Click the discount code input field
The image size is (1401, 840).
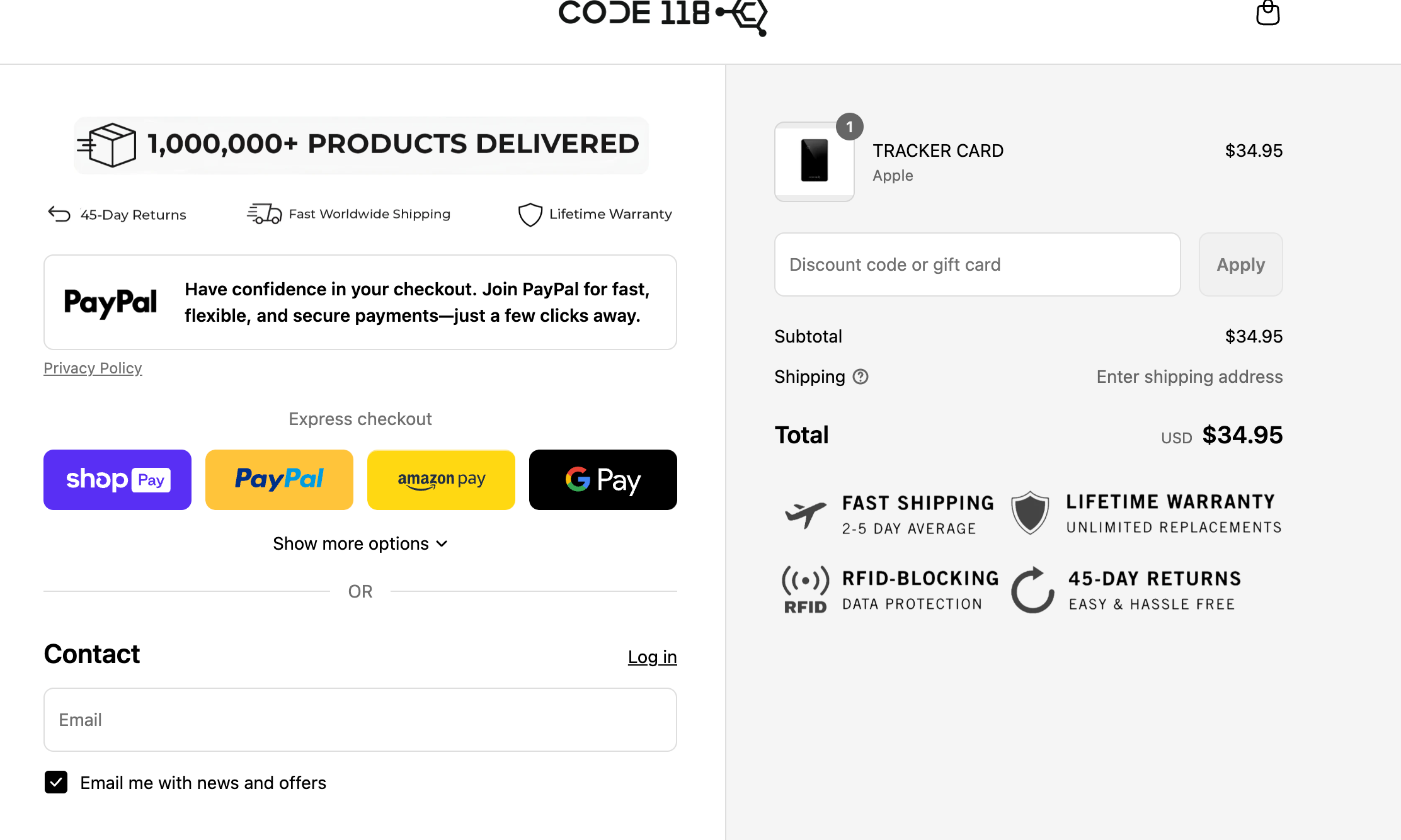pyautogui.click(x=977, y=264)
